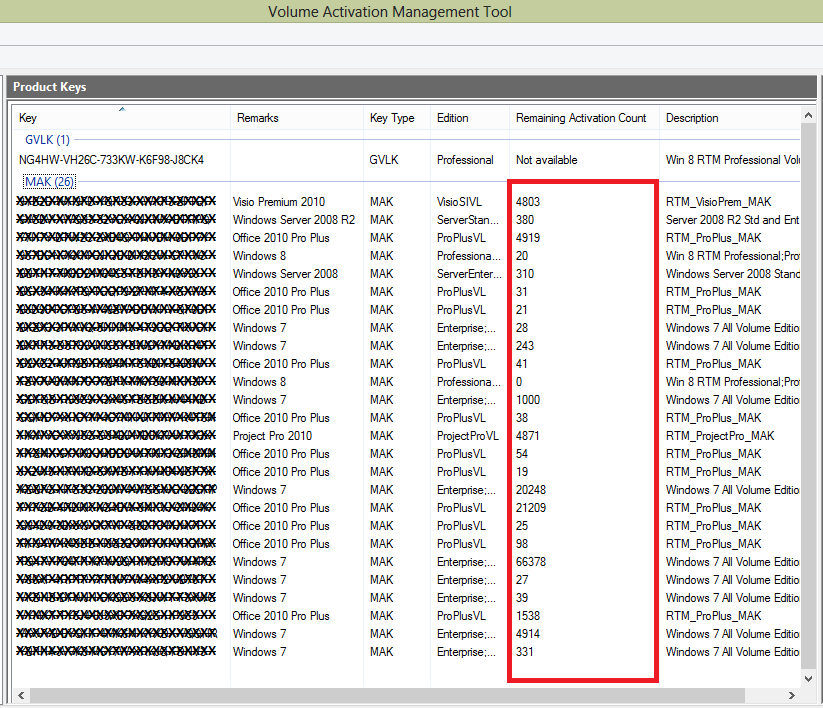Click the Win 8 RTM Professional Volume description

(x=733, y=160)
